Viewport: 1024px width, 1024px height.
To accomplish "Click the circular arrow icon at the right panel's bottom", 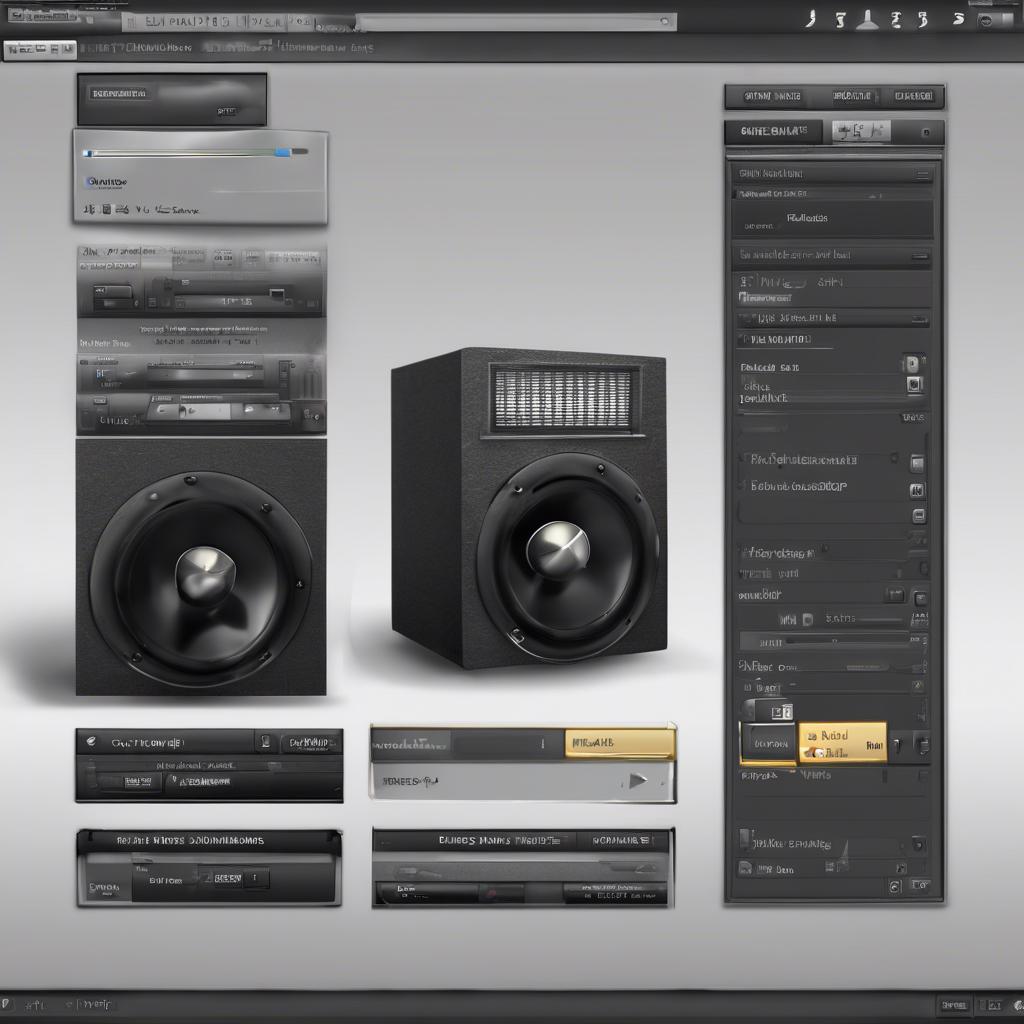I will pos(895,886).
